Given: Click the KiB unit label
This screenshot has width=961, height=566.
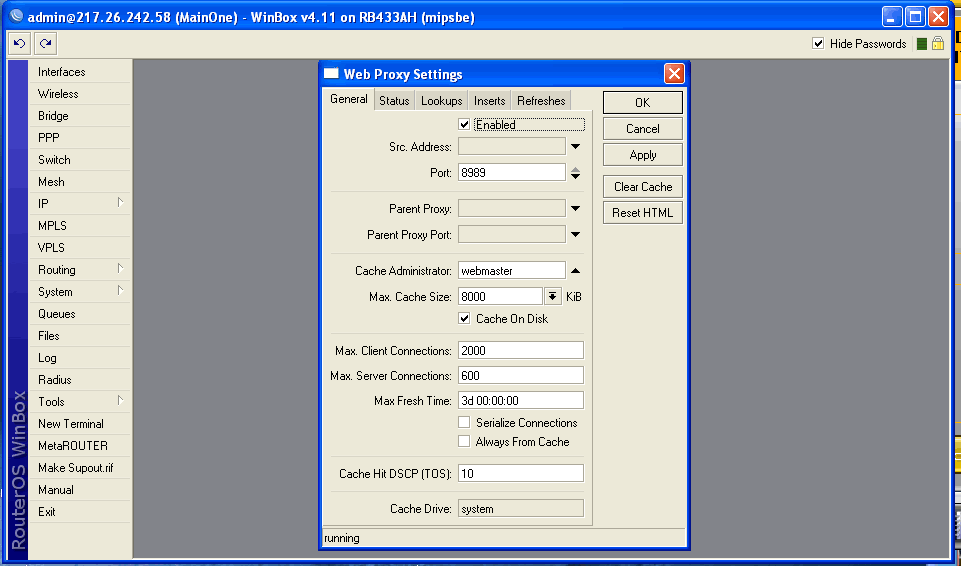Looking at the screenshot, I should (574, 297).
